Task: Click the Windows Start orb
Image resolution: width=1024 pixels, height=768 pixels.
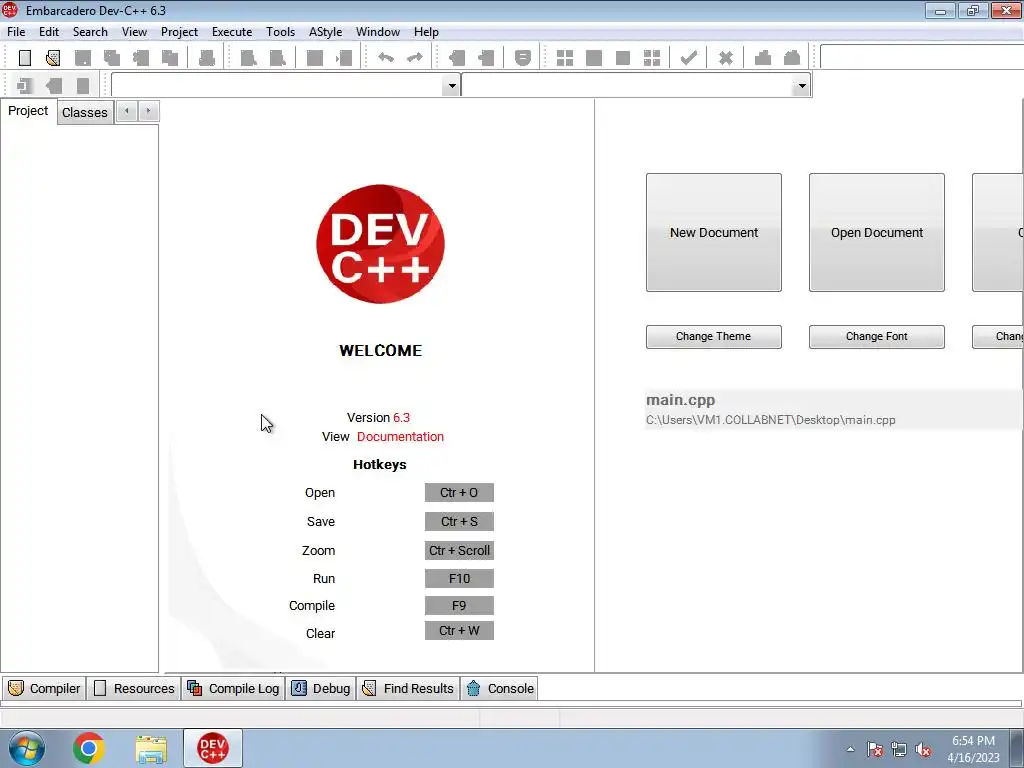Action: click(27, 748)
